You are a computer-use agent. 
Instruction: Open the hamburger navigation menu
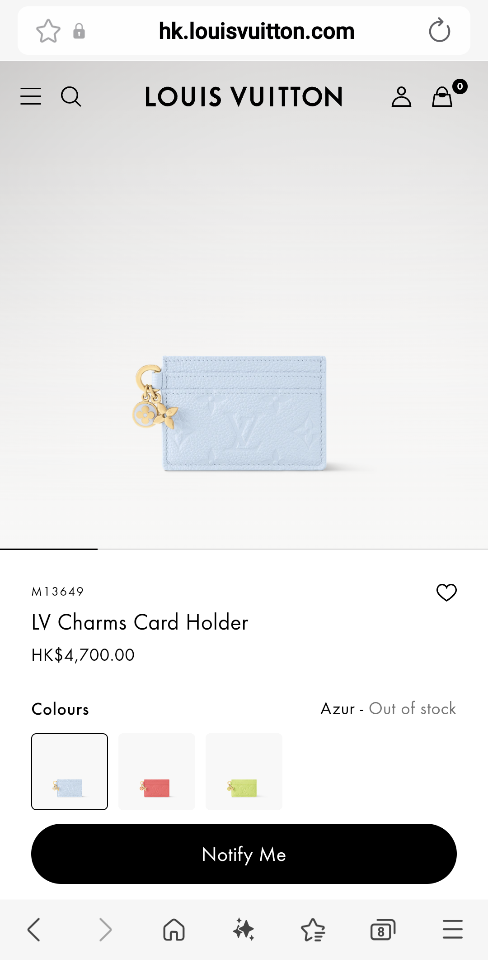coord(31,97)
